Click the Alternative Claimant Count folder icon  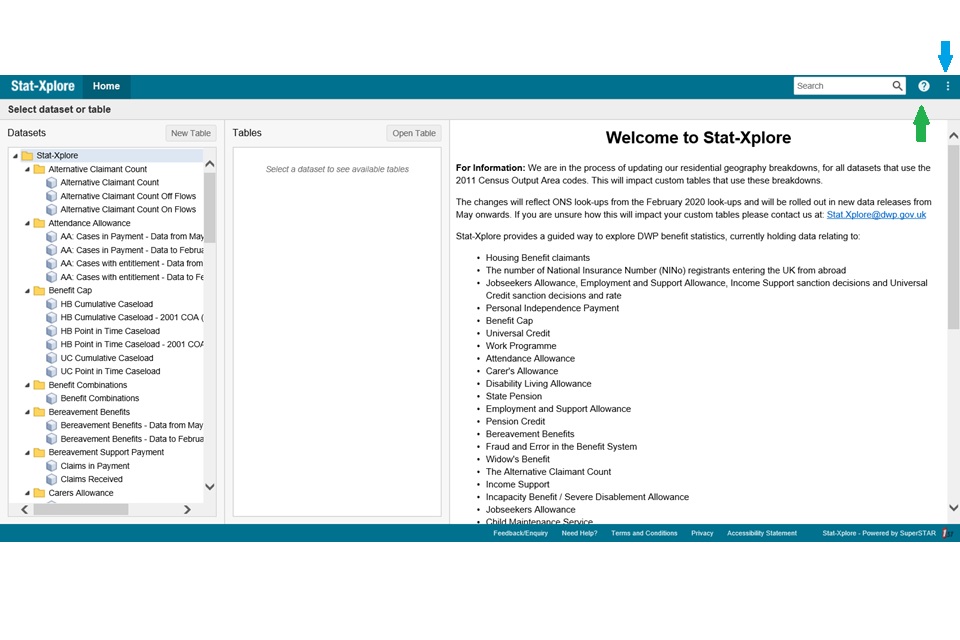click(x=39, y=169)
